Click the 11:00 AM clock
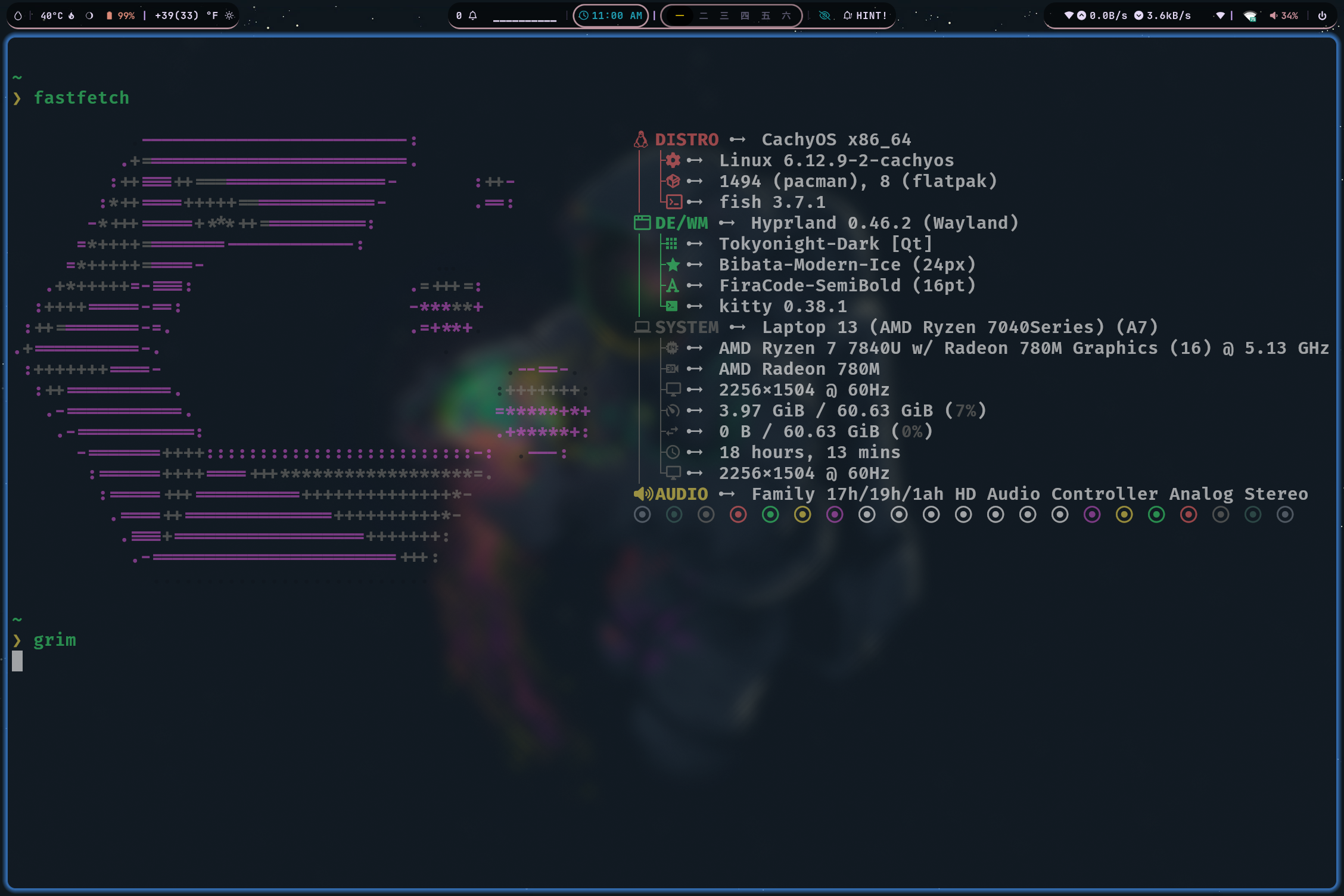1344x896 pixels. [x=611, y=15]
